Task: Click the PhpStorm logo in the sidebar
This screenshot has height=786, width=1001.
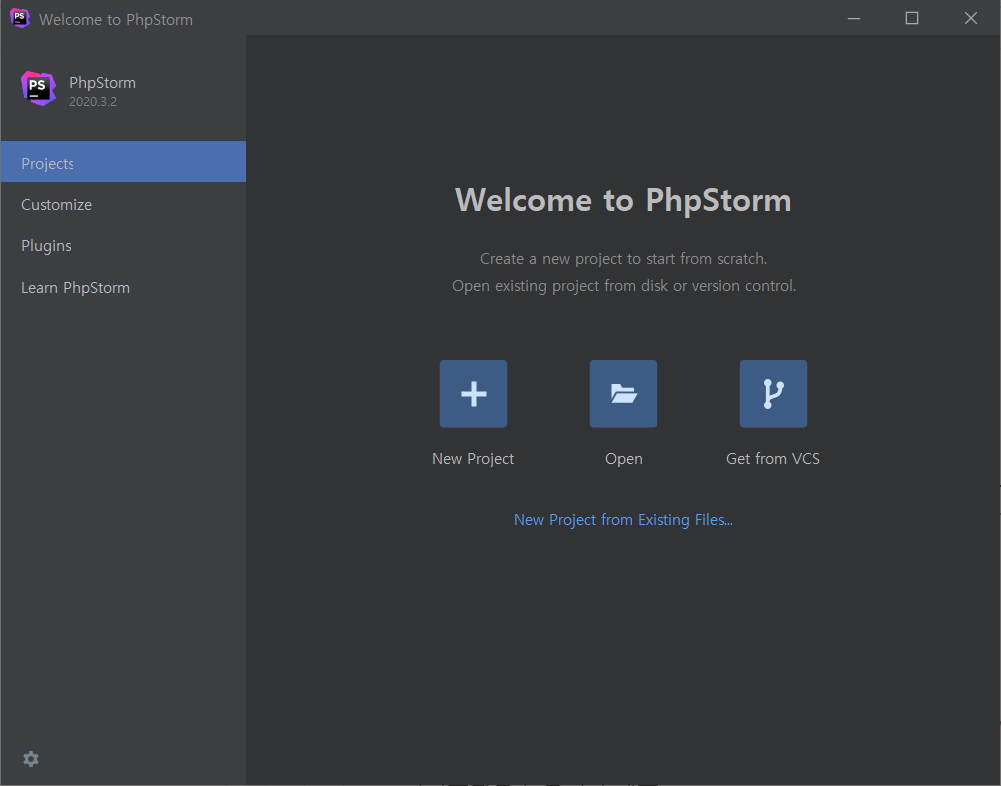Action: click(x=38, y=89)
